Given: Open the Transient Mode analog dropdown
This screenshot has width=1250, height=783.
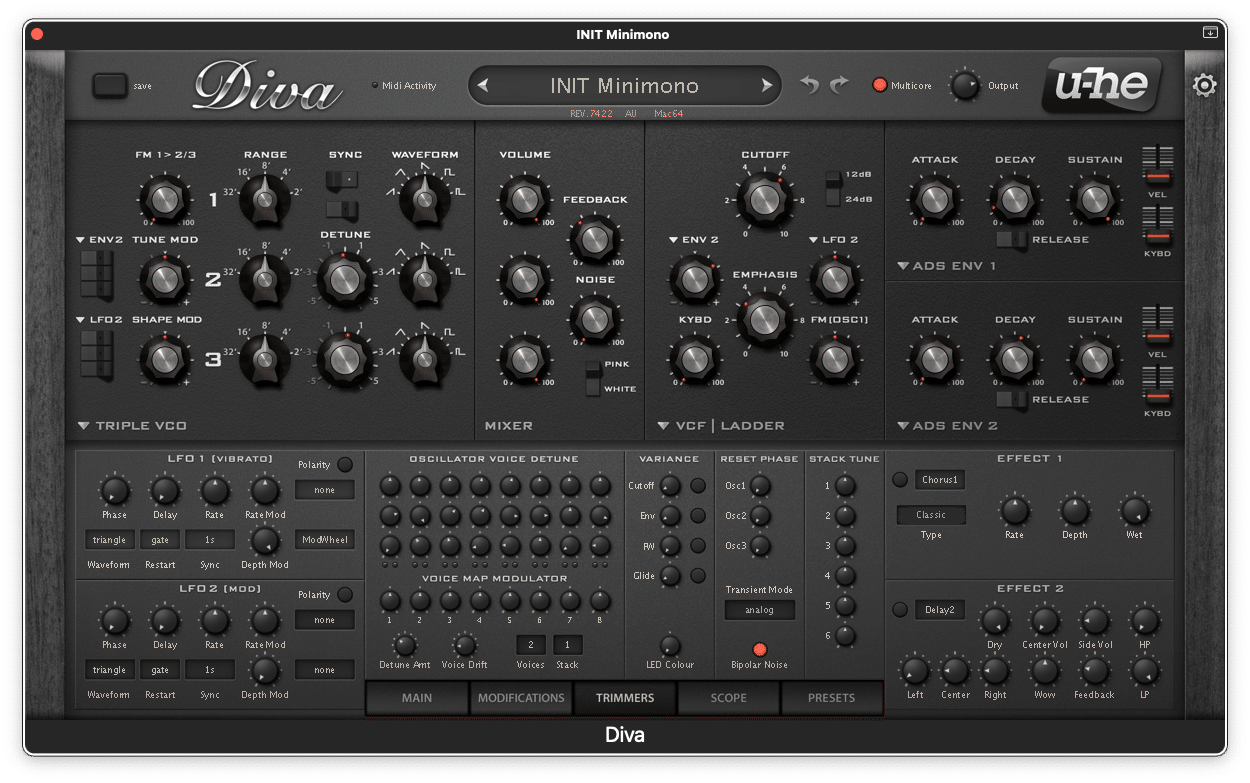Looking at the screenshot, I should click(x=760, y=610).
